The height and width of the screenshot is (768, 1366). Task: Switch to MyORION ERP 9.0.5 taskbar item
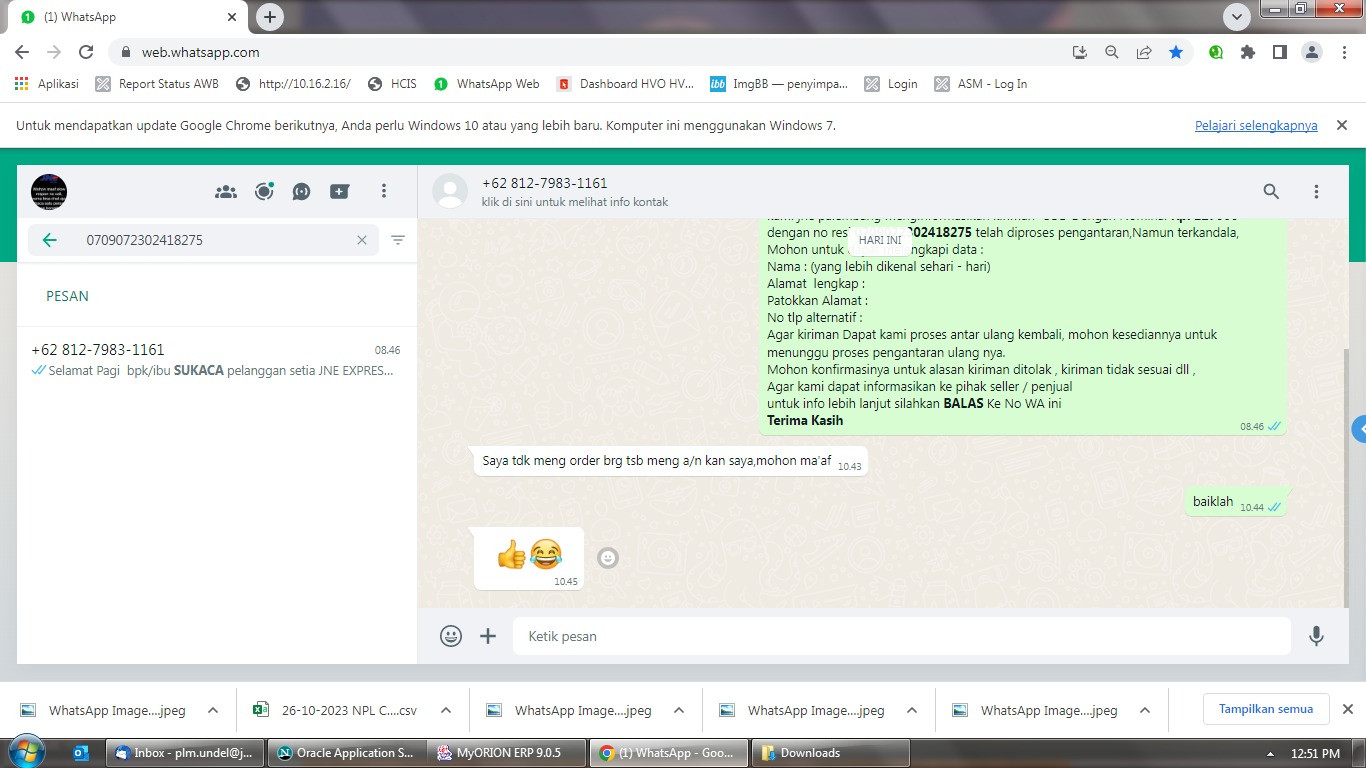click(506, 753)
